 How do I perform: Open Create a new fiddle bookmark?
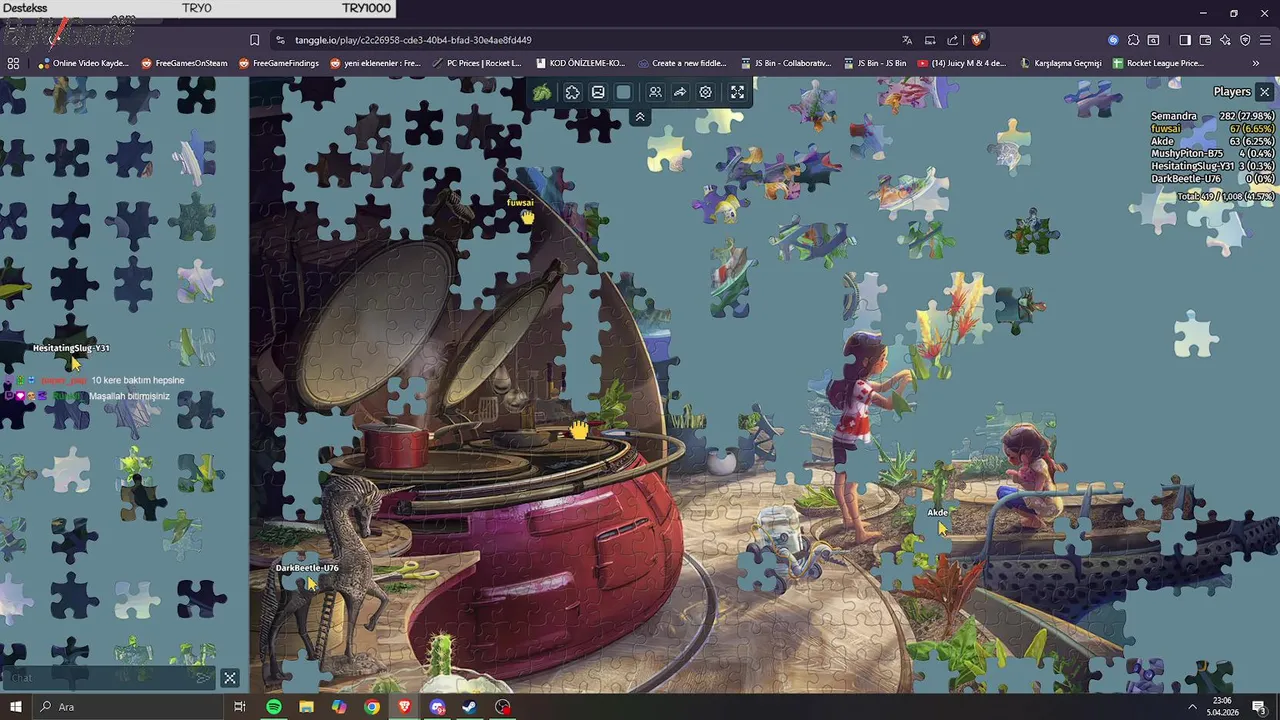coord(682,63)
